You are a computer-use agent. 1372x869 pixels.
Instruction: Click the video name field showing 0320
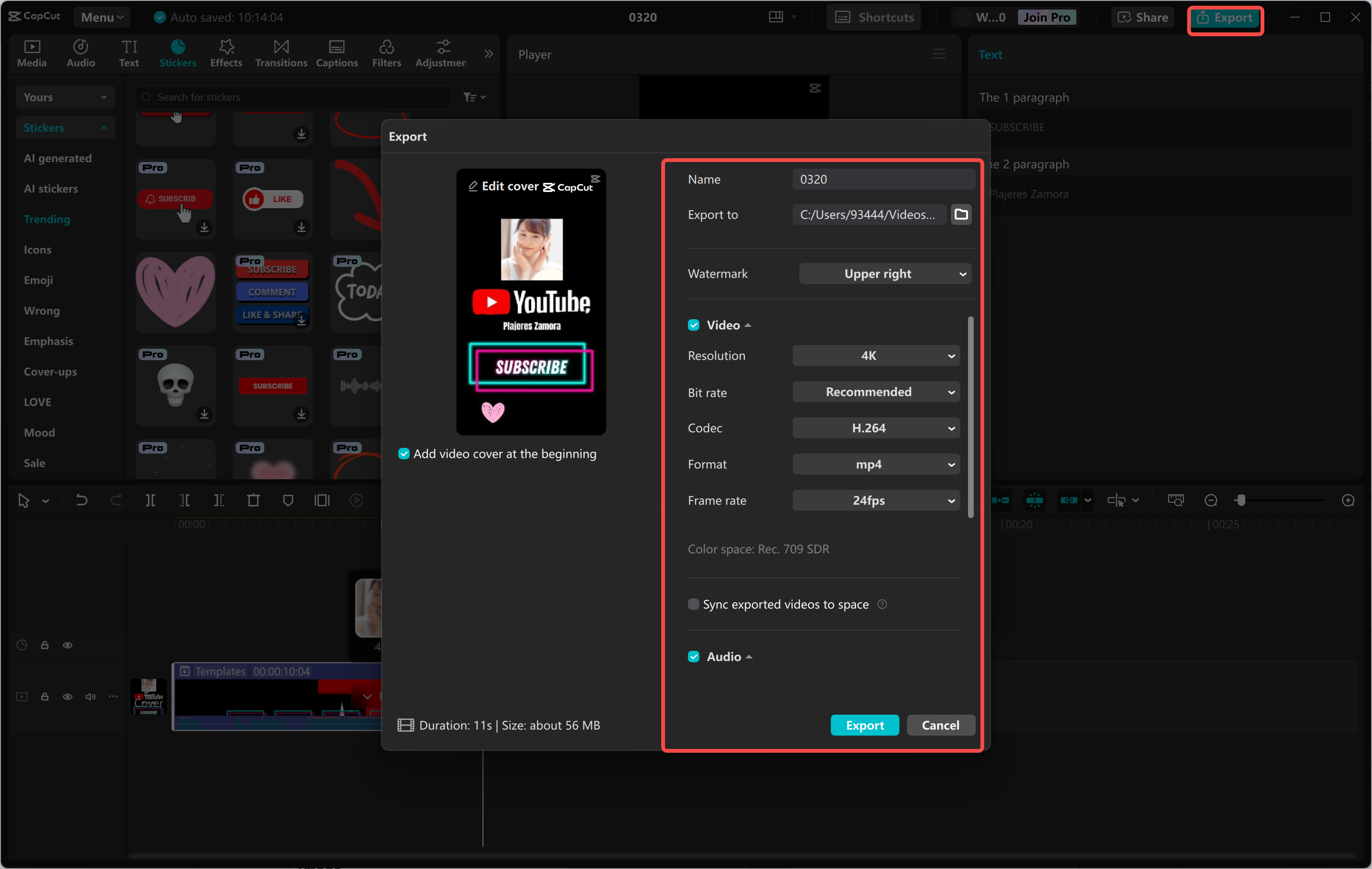coord(883,179)
